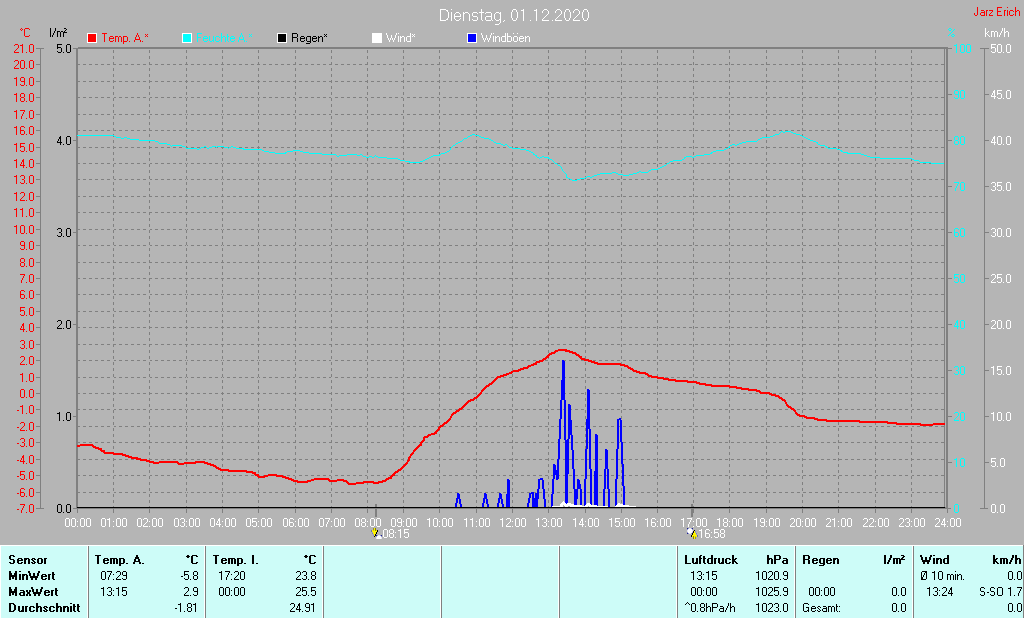Image resolution: width=1024 pixels, height=618 pixels.
Task: Click the 'Sensor' header cell
Action: coord(28,560)
